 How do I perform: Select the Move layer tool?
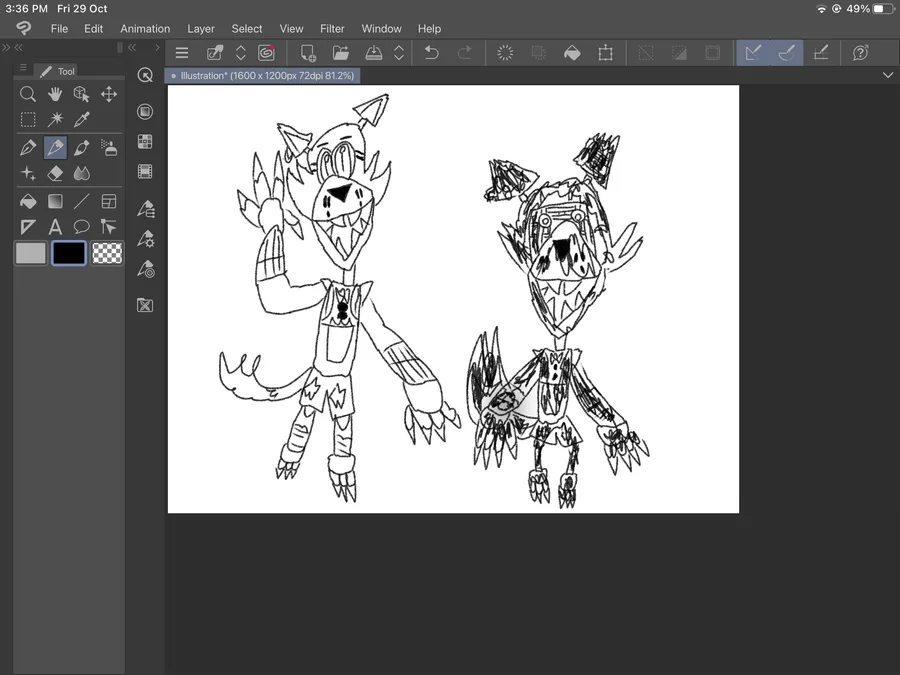coord(108,94)
